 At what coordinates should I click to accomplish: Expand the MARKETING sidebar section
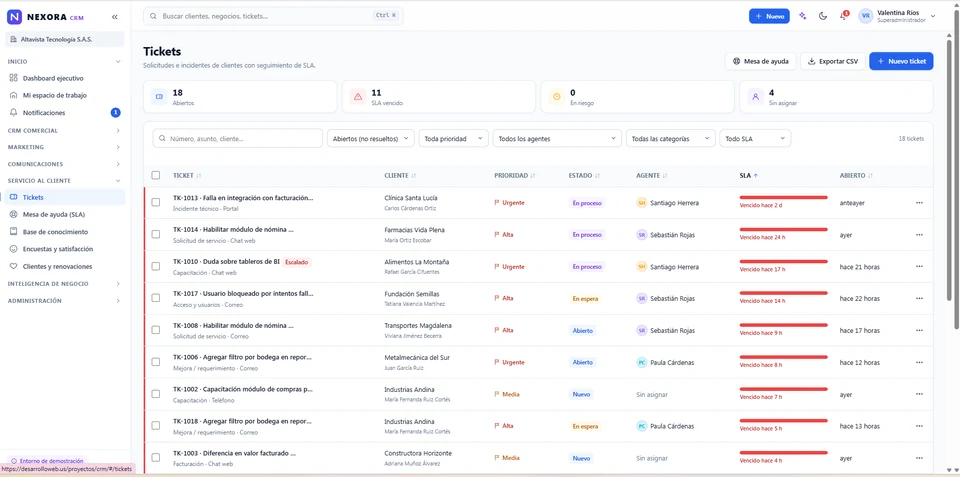[65, 147]
